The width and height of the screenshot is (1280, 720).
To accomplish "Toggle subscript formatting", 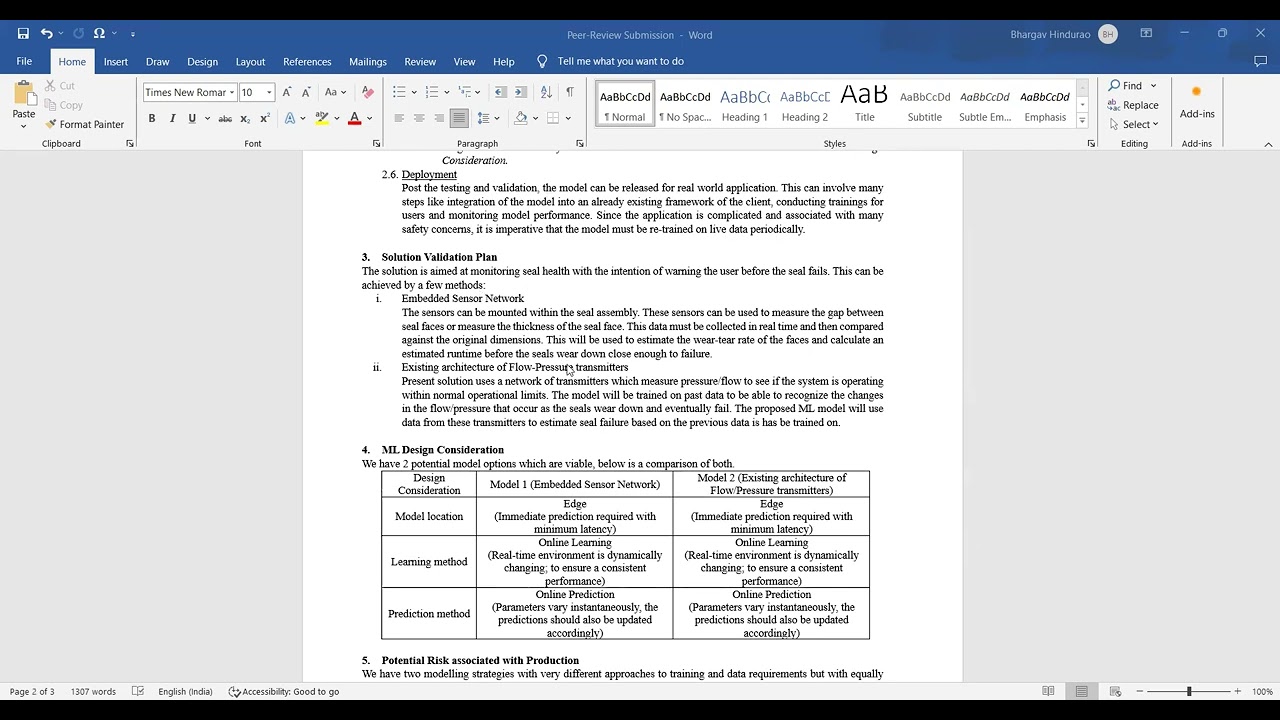I will point(245,118).
